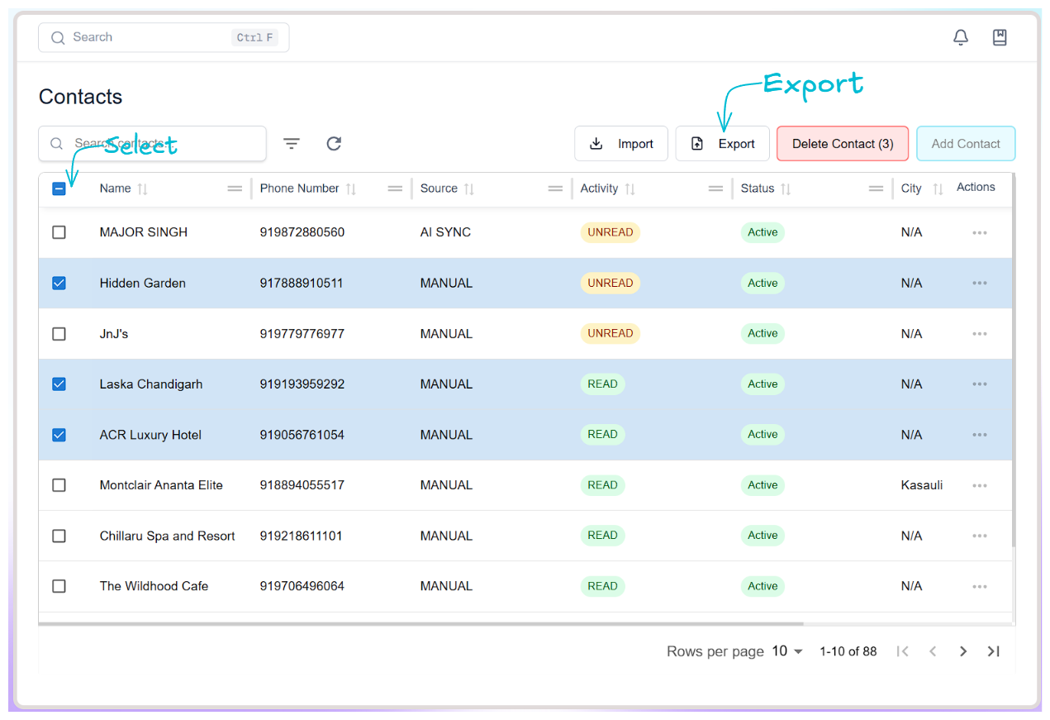Screen dimensions: 1050x720
Task: Open the Source column options menu
Action: (x=556, y=188)
